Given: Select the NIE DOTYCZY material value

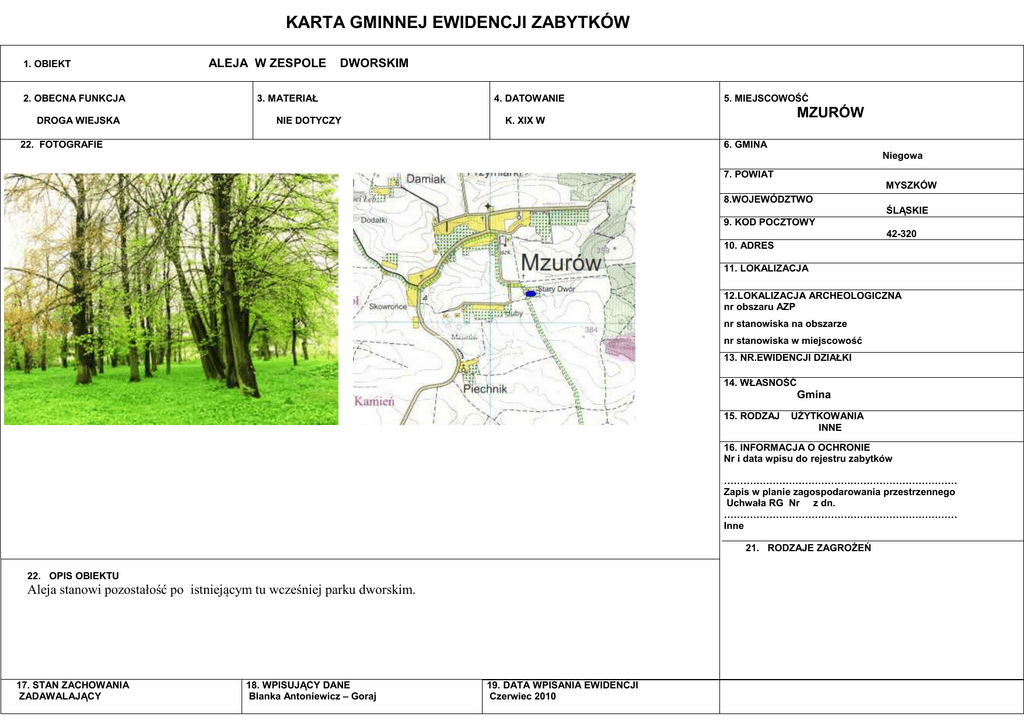Looking at the screenshot, I should [x=309, y=120].
